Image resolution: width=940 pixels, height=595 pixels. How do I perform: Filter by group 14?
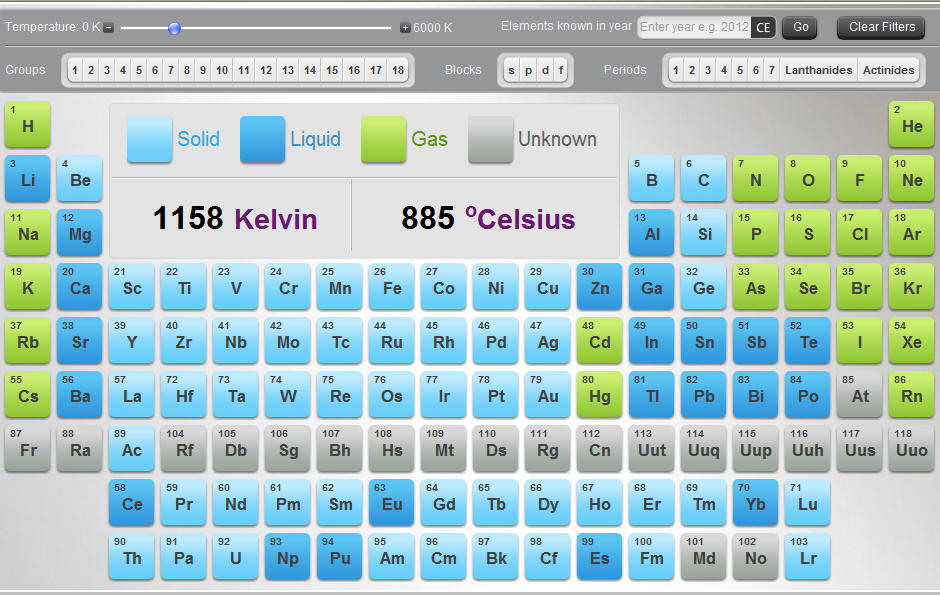coord(310,70)
